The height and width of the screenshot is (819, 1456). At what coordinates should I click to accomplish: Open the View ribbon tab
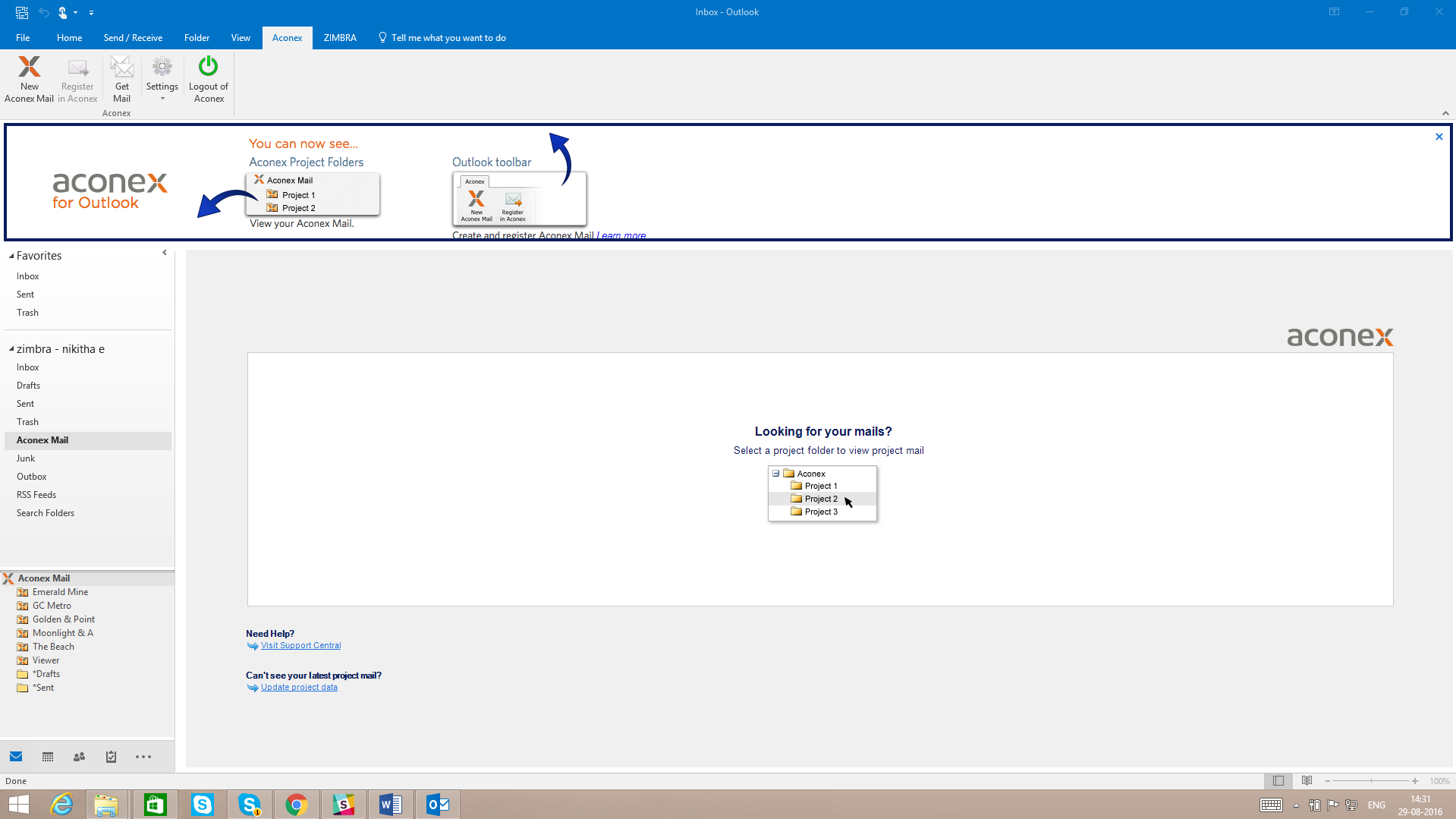tap(241, 38)
